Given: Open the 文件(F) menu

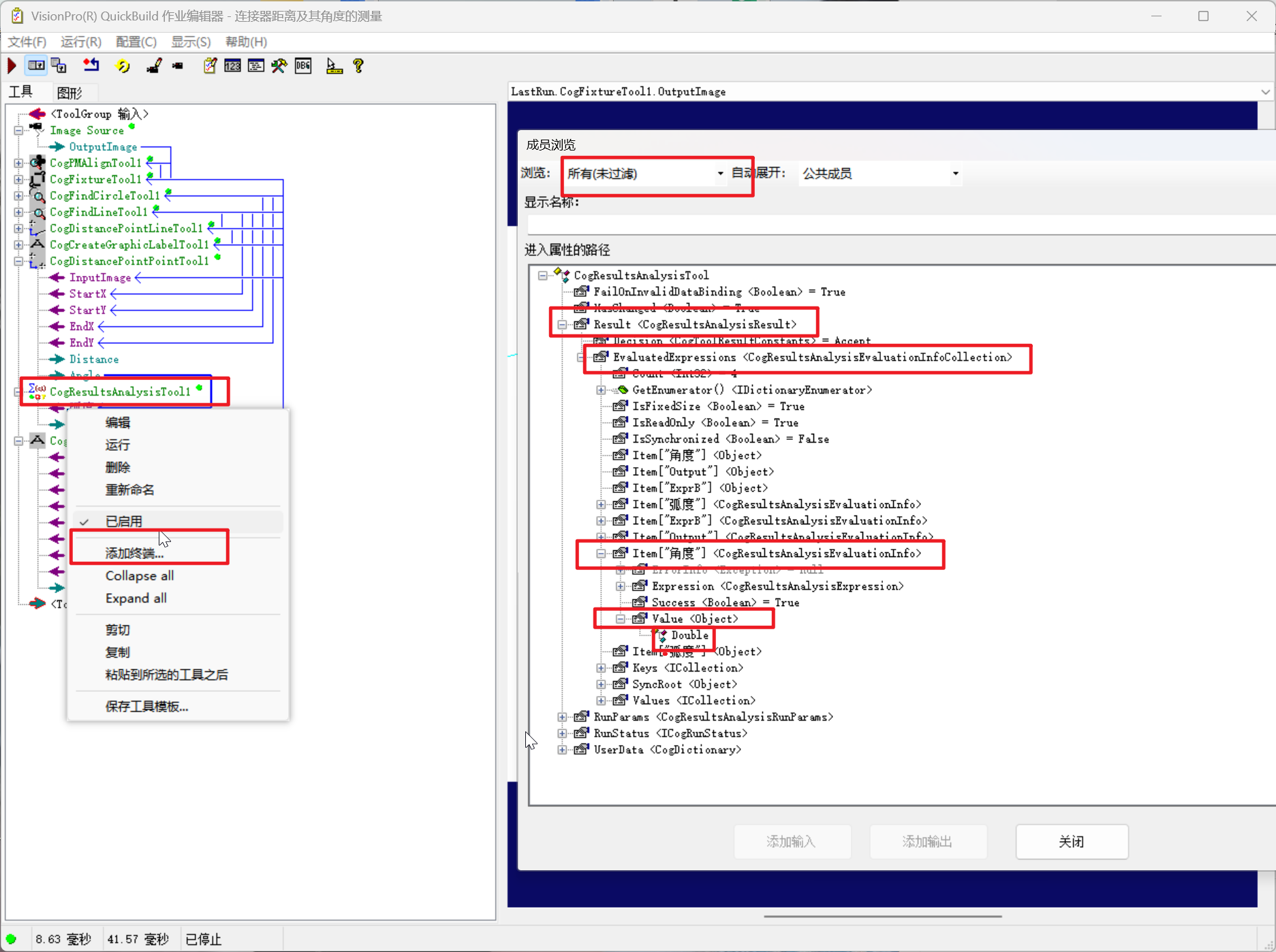Looking at the screenshot, I should click(x=27, y=42).
